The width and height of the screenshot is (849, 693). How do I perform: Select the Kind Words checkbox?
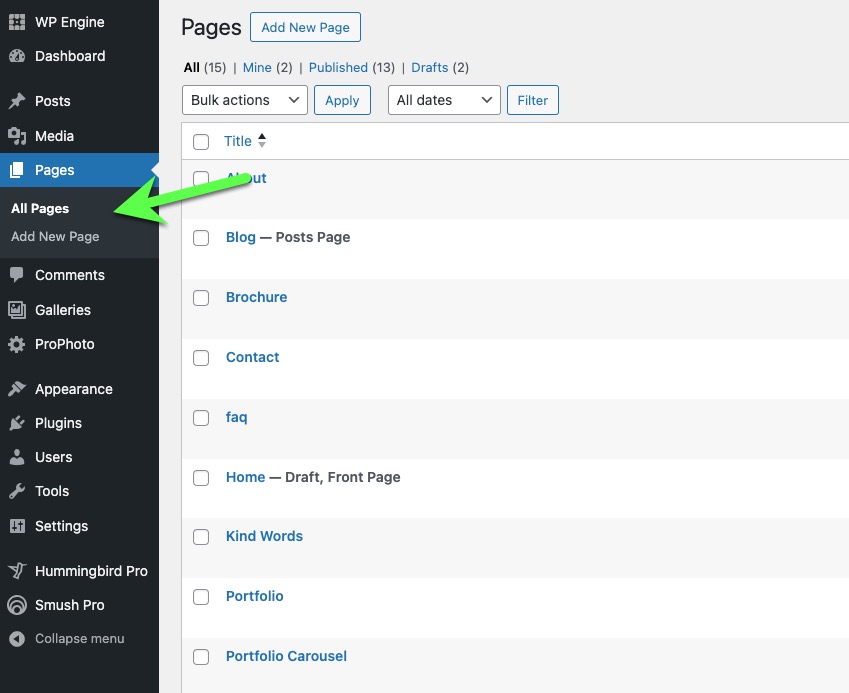[201, 537]
